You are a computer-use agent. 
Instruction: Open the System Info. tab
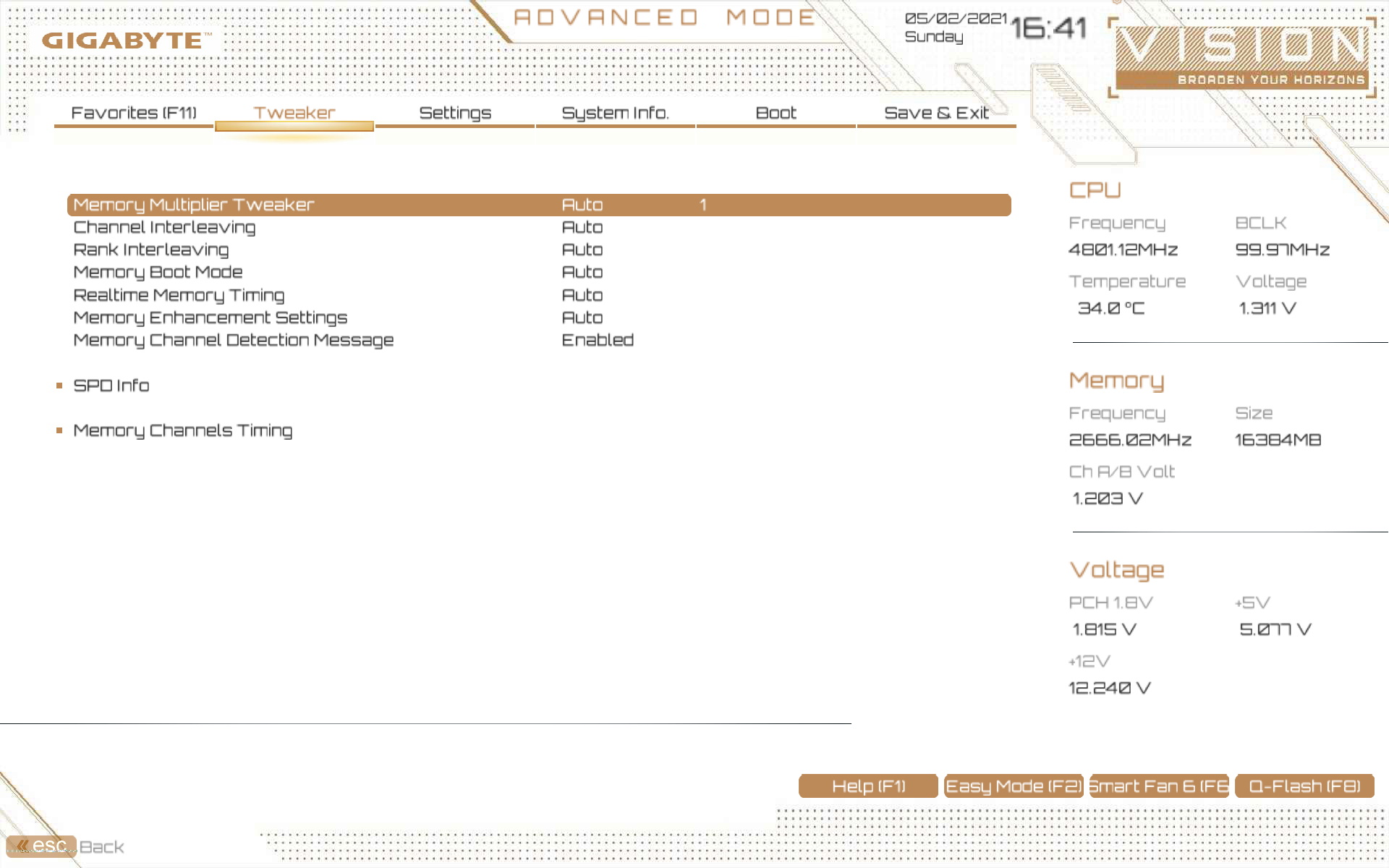pos(615,113)
